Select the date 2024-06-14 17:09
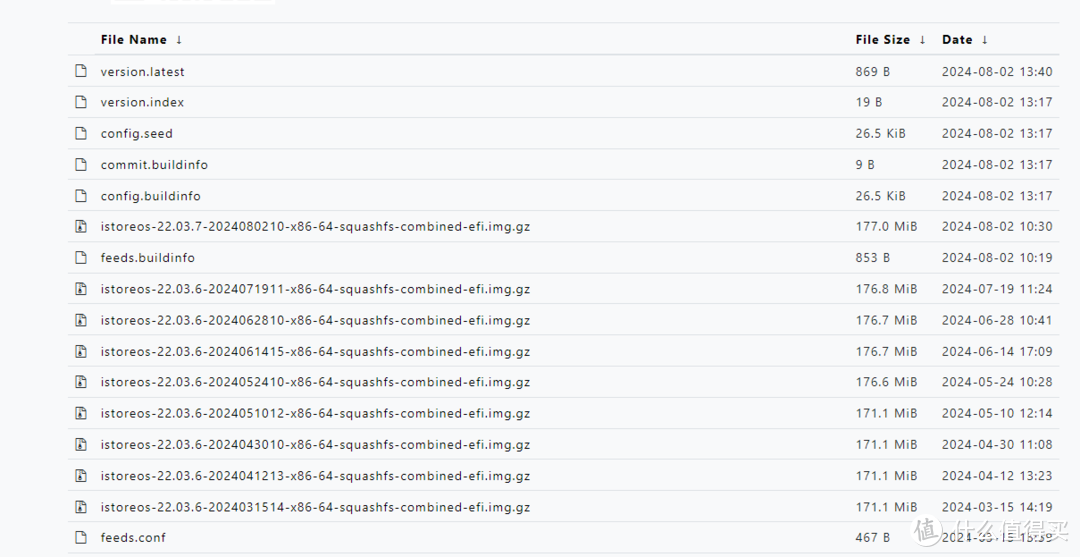 pyautogui.click(x=997, y=351)
